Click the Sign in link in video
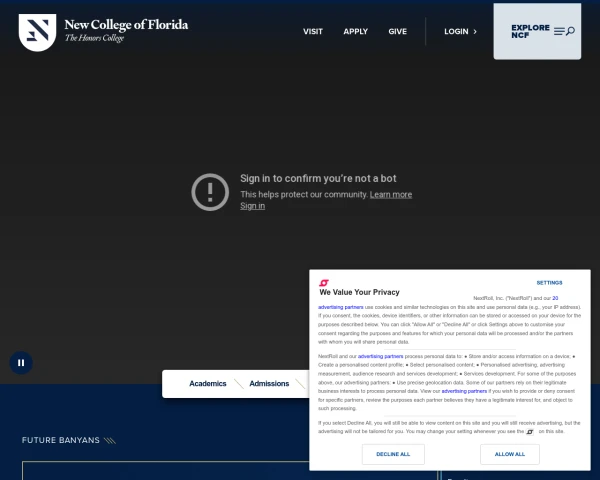Image resolution: width=600 pixels, height=480 pixels. 253,206
